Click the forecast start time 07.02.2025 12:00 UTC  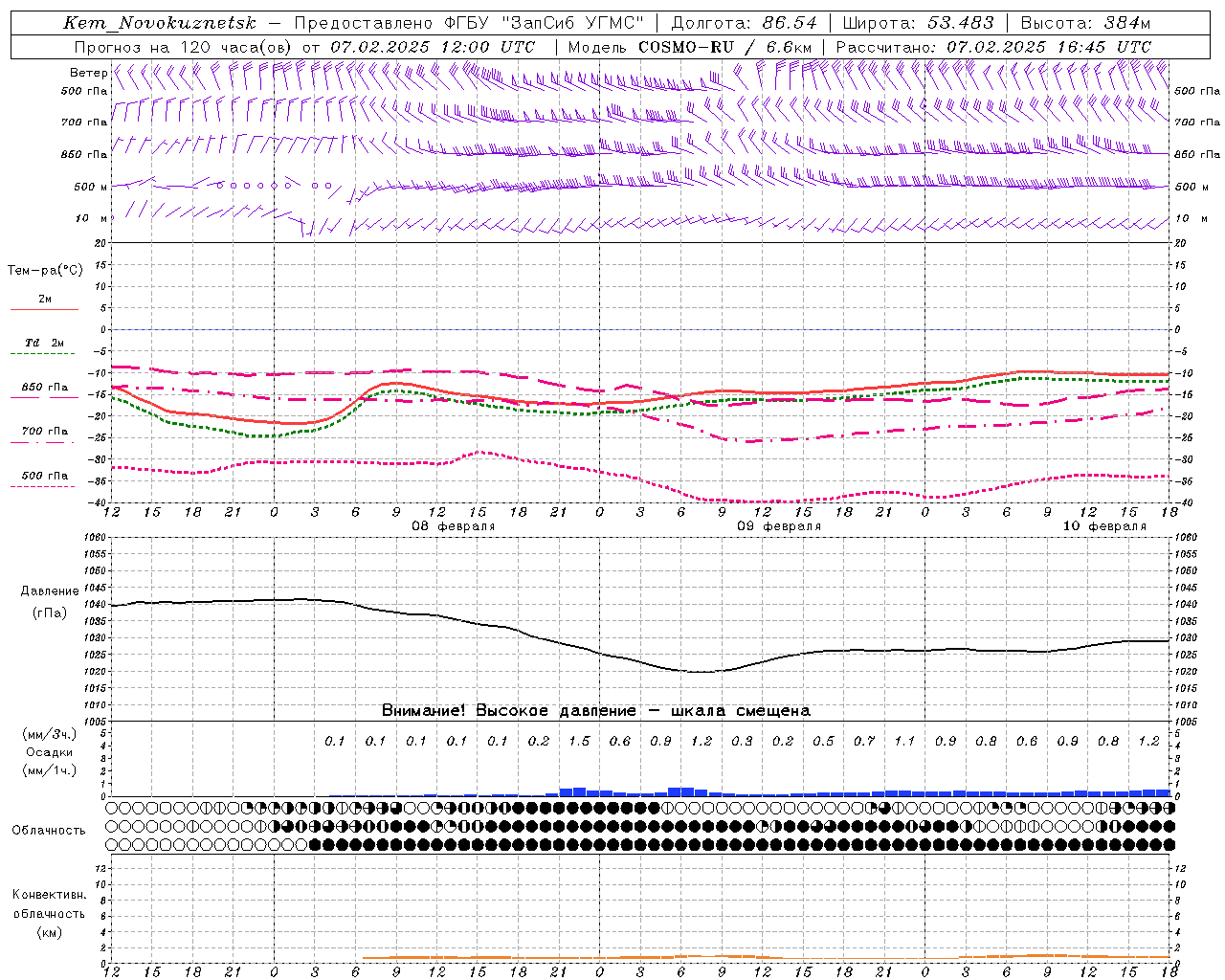[433, 47]
